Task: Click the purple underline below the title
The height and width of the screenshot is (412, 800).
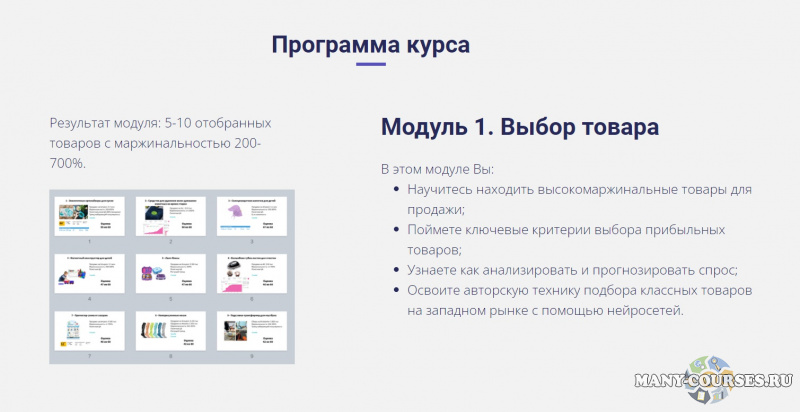Action: coord(370,64)
